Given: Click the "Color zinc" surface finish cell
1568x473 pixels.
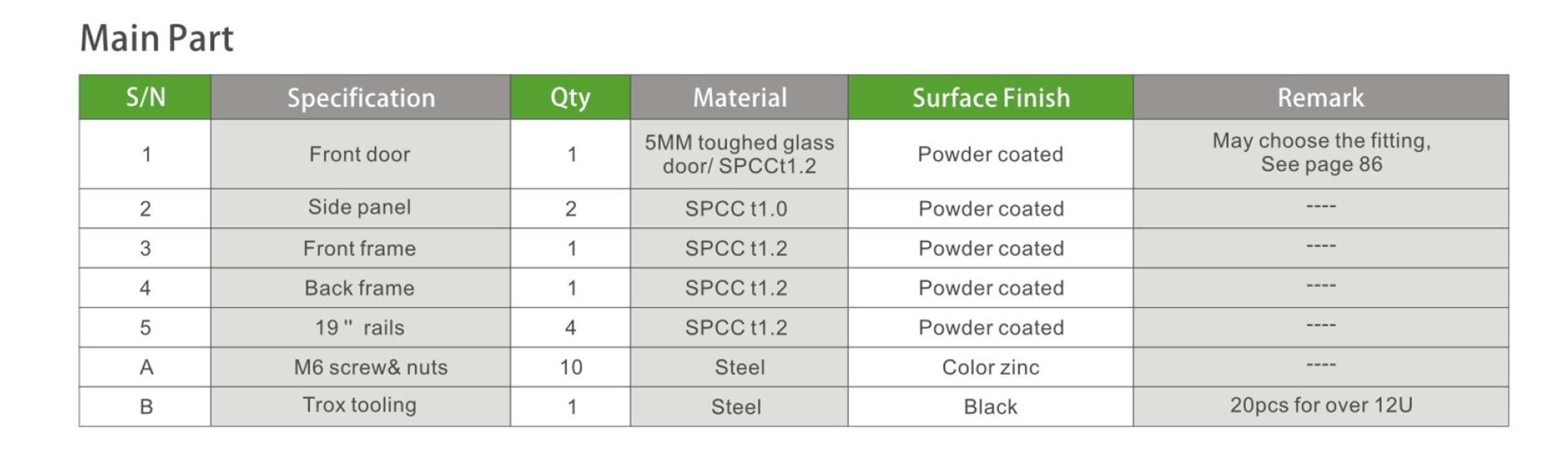Looking at the screenshot, I should tap(990, 367).
